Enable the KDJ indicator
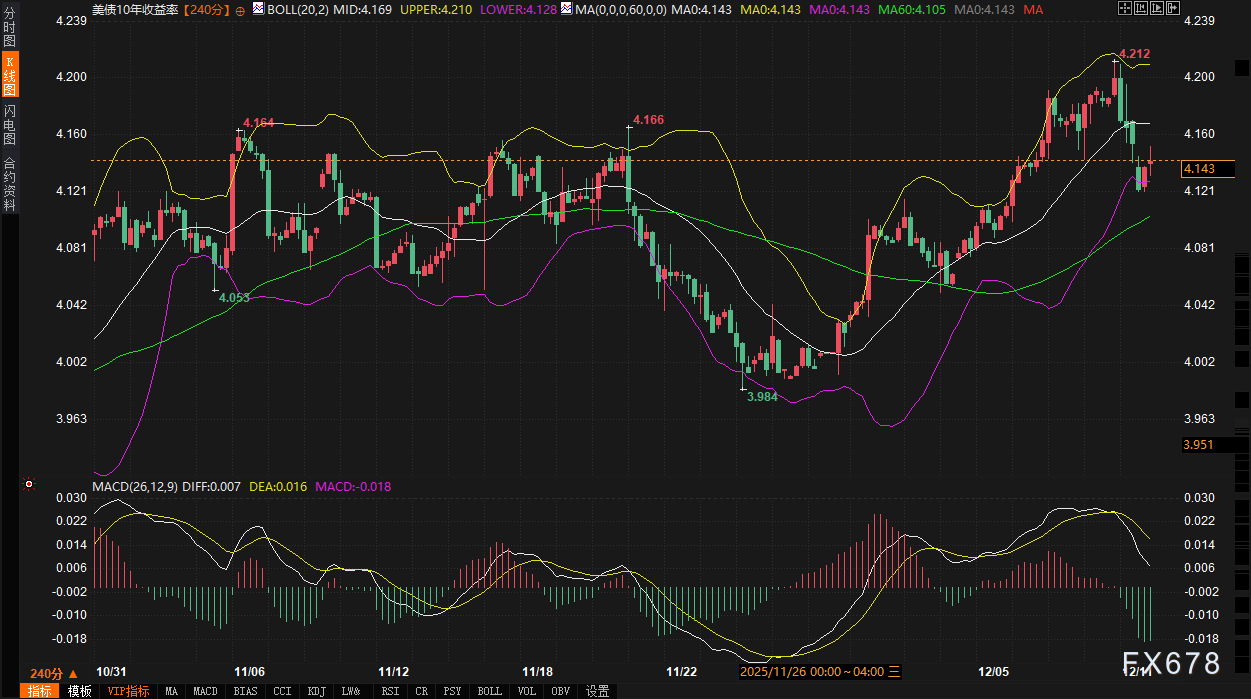The width and height of the screenshot is (1251, 699). coord(317,691)
